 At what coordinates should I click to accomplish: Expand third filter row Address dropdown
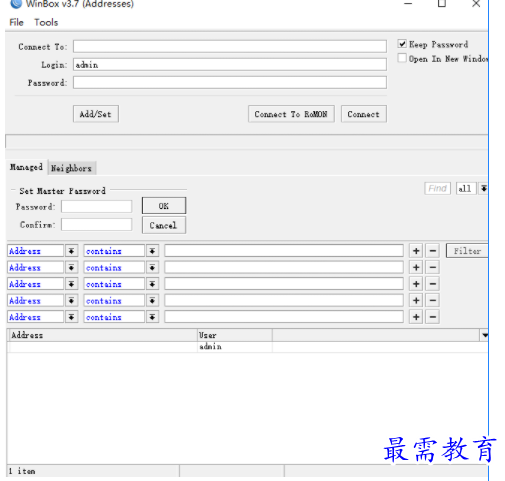tap(71, 284)
